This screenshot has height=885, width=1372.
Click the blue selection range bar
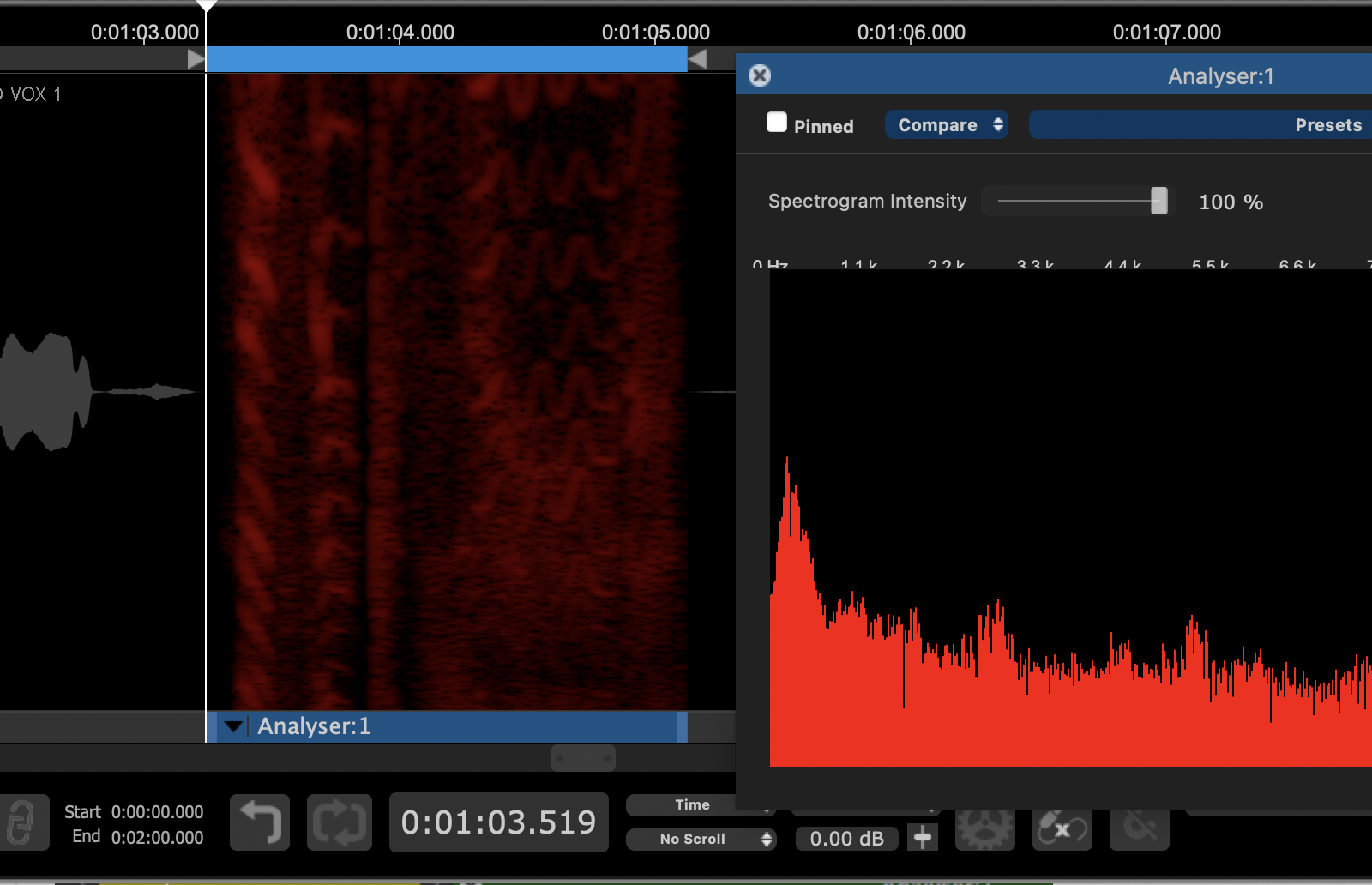coord(446,59)
